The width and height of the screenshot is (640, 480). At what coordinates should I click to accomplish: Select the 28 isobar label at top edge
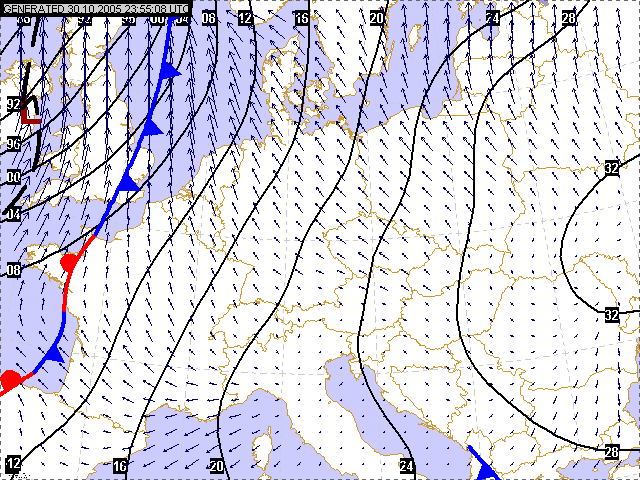tap(568, 18)
